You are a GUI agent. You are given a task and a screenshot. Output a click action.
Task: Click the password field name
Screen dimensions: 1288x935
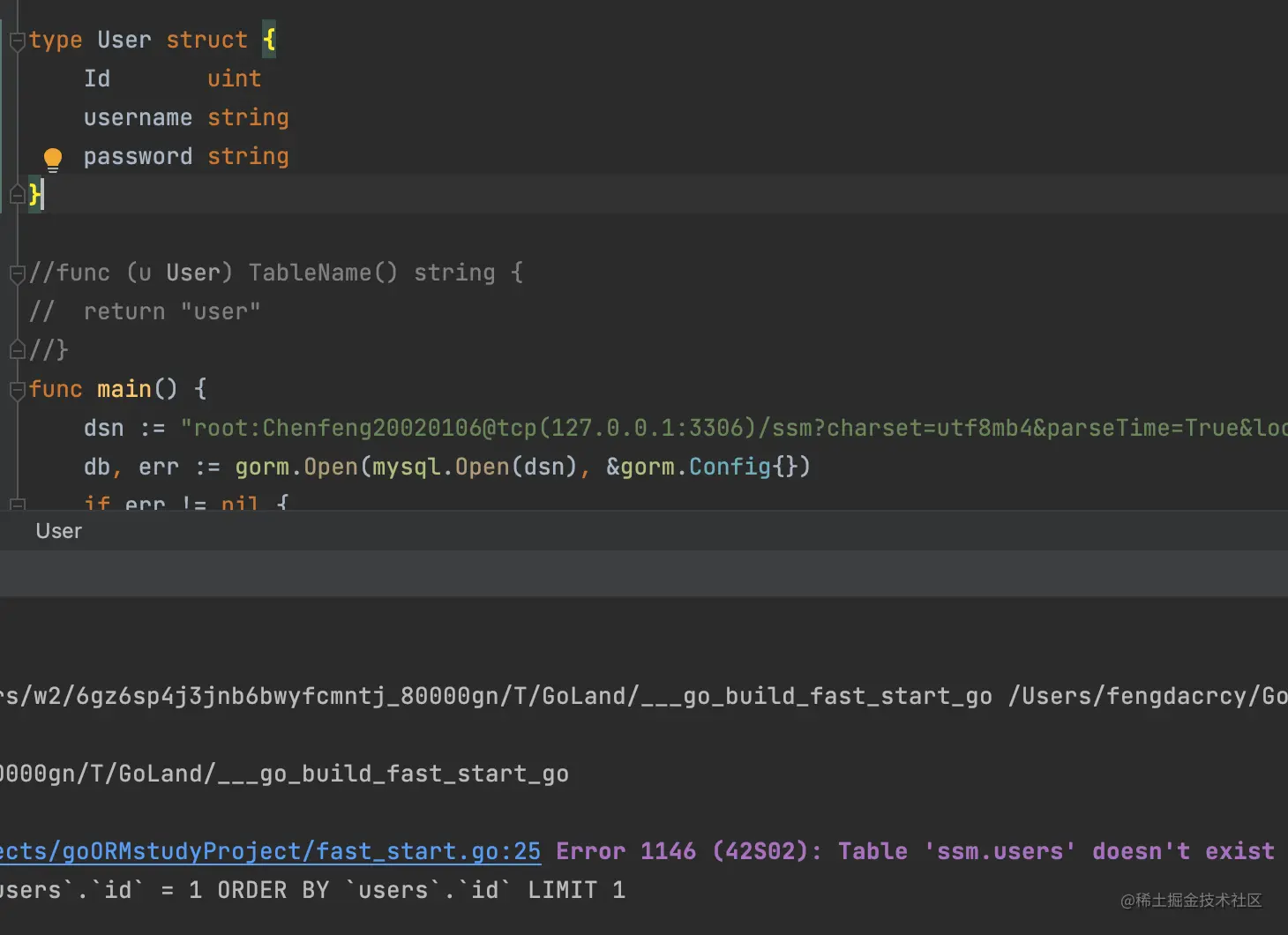tap(138, 157)
